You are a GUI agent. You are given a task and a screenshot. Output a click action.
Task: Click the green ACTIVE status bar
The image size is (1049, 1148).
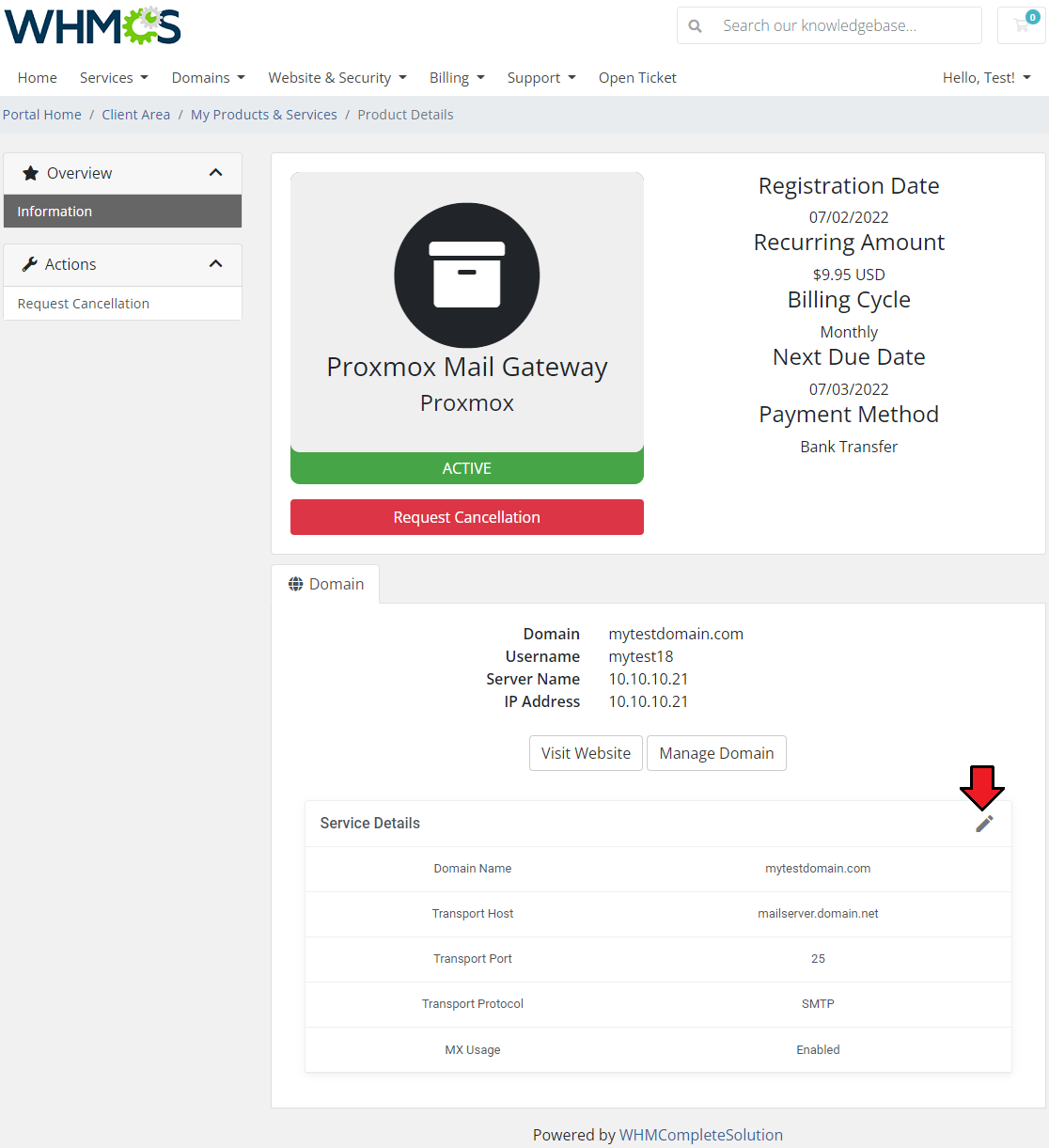coord(467,468)
